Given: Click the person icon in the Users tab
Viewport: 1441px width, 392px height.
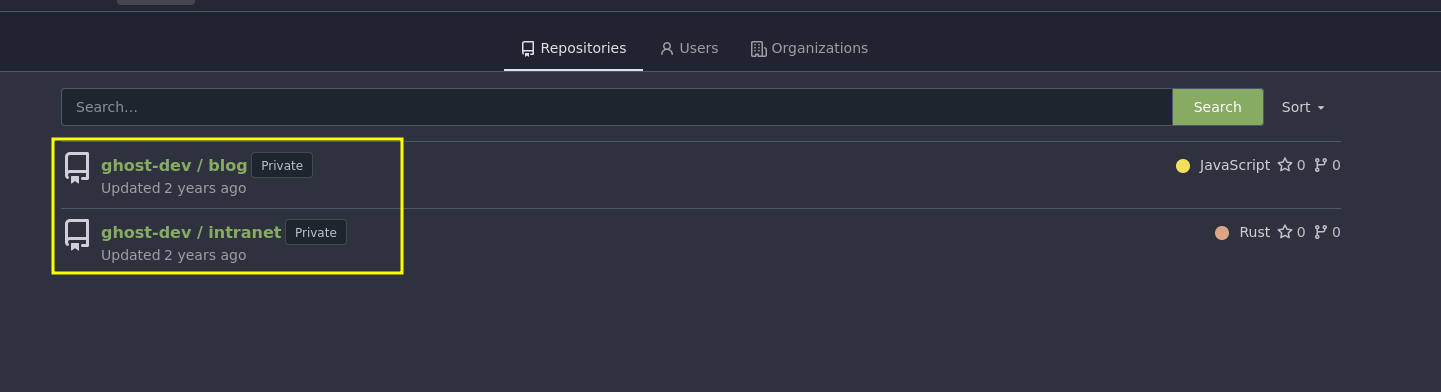Looking at the screenshot, I should point(667,48).
